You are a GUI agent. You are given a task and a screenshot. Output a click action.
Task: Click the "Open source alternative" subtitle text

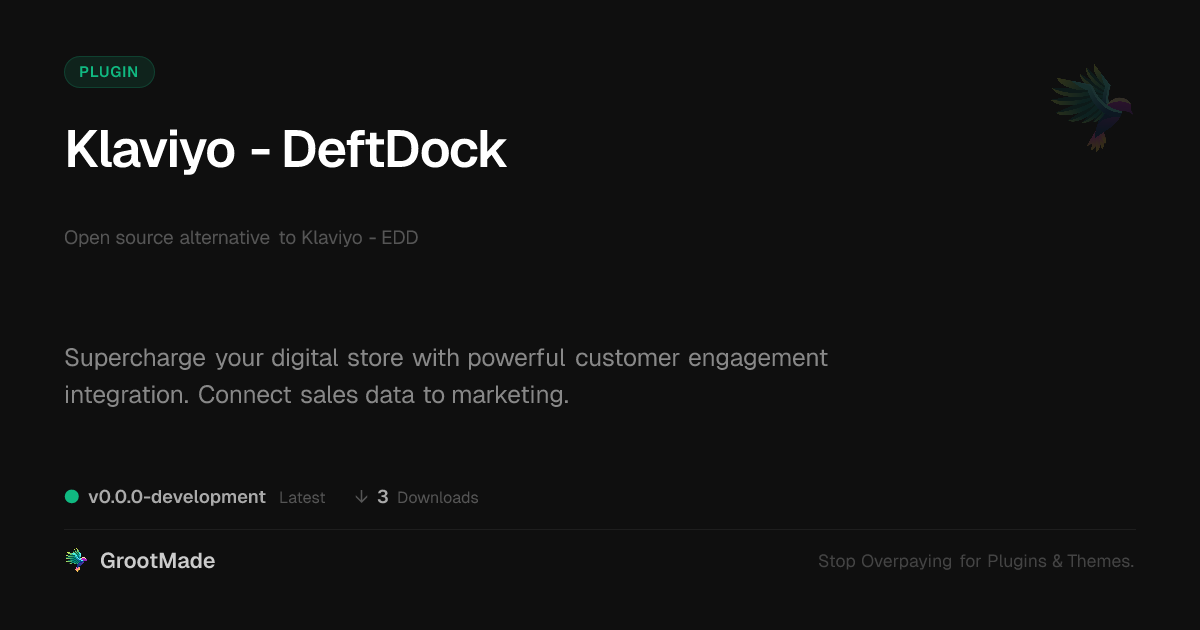166,238
